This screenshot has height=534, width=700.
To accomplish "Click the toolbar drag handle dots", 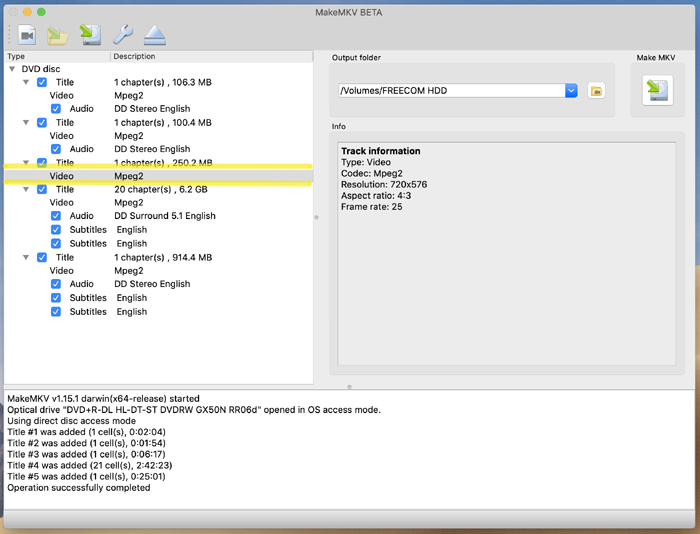I will coord(8,35).
